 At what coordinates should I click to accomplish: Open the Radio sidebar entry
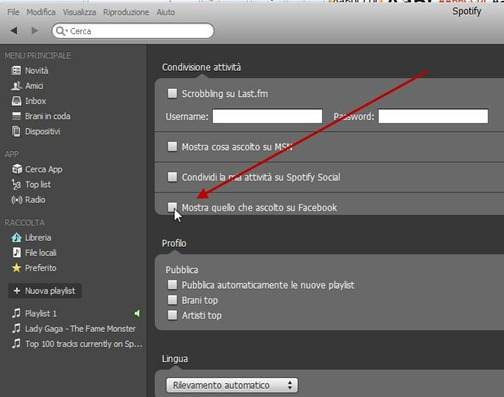(x=35, y=200)
